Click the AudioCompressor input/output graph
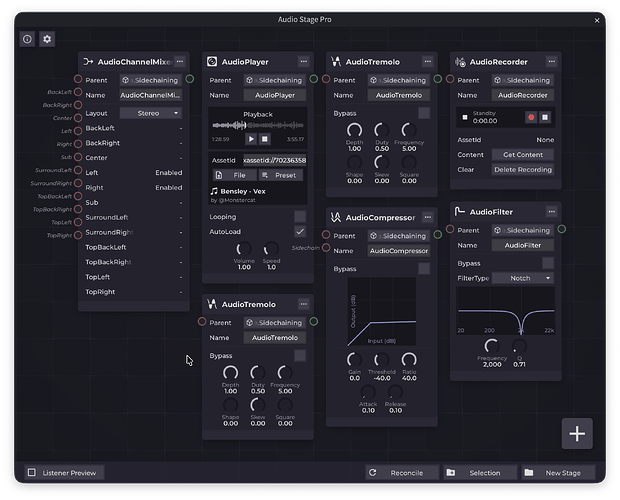620x500 pixels. point(382,311)
